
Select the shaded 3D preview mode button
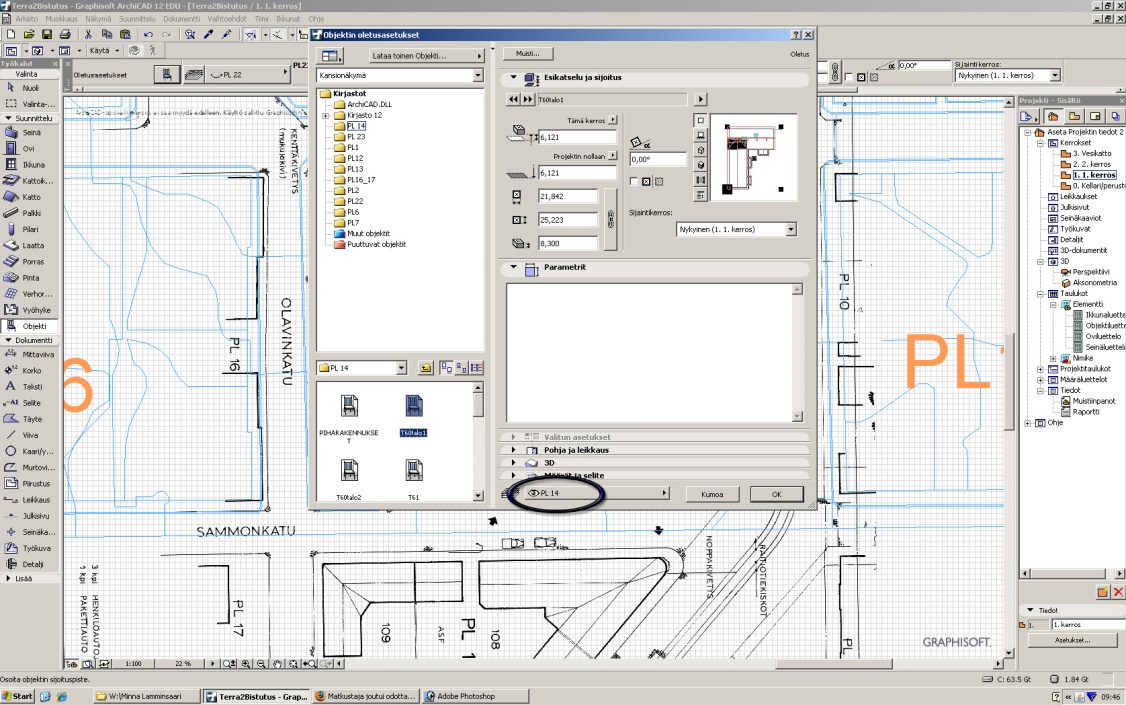click(701, 165)
